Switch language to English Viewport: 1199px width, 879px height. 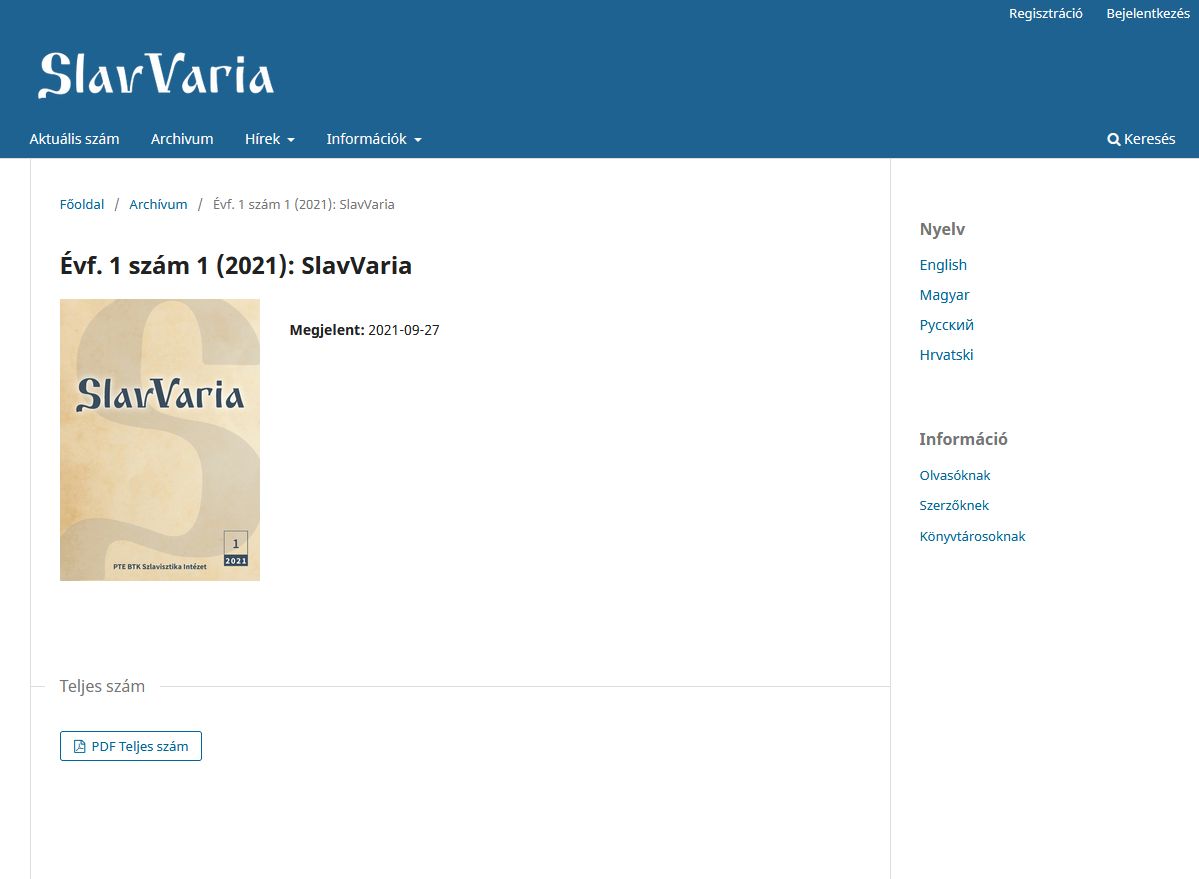(x=943, y=264)
